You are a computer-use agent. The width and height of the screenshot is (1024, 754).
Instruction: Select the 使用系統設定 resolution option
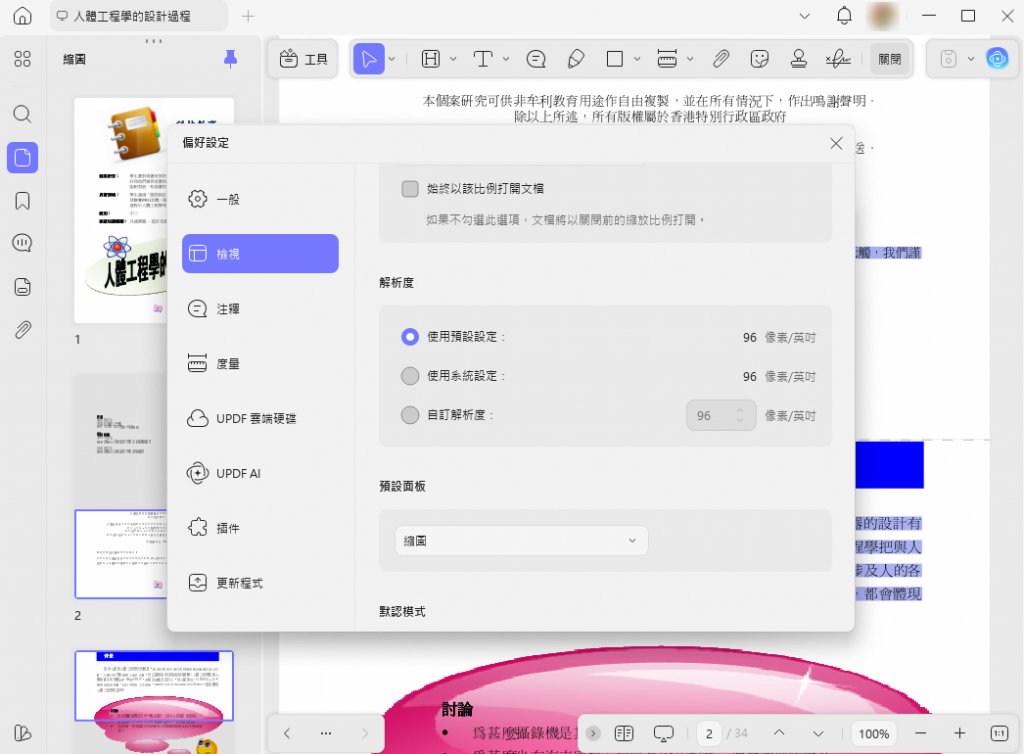pyautogui.click(x=410, y=376)
